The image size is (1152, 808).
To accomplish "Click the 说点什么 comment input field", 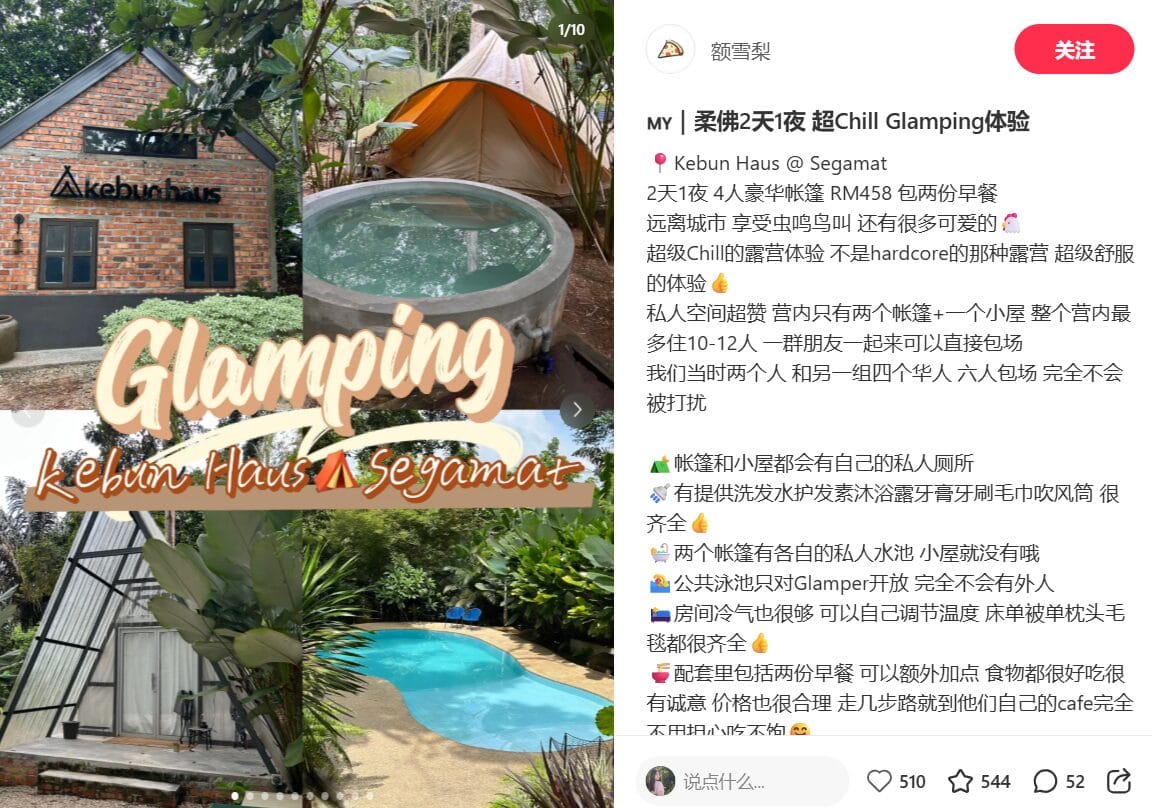I will coord(742,781).
